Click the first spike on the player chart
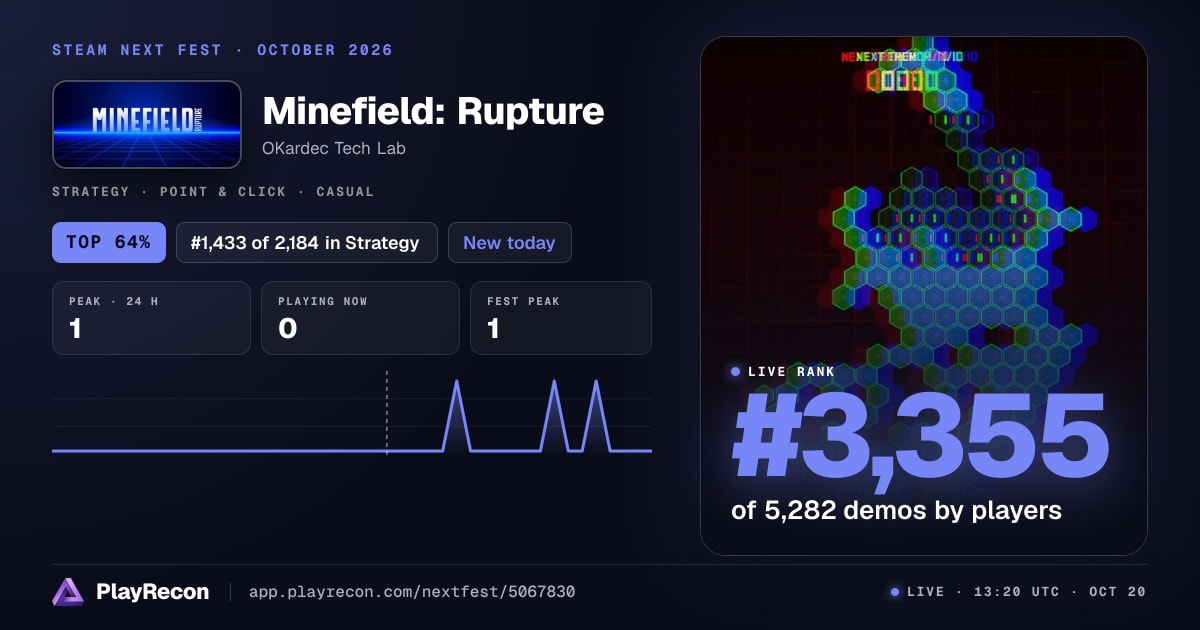The width and height of the screenshot is (1200, 630). (456, 415)
